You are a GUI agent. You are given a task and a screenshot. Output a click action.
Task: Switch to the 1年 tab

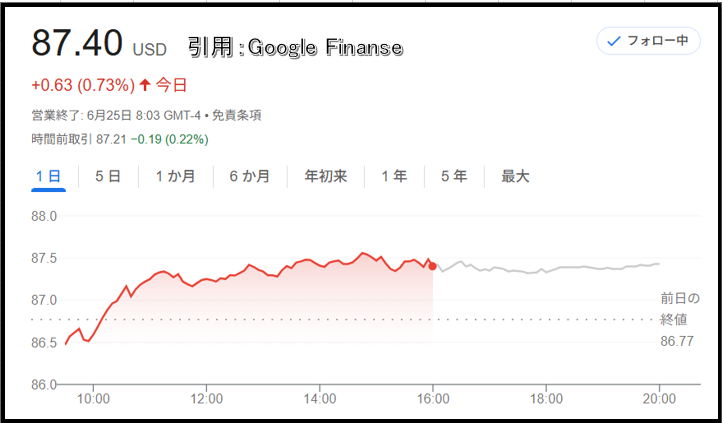coord(394,176)
